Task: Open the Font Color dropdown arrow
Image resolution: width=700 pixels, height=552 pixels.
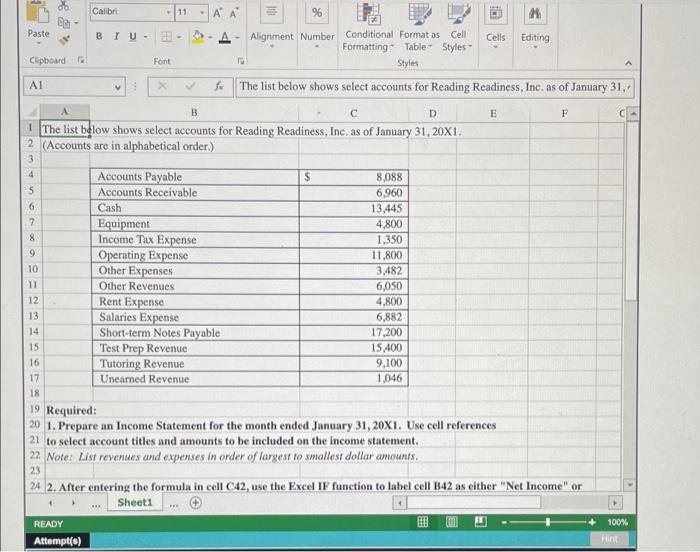Action: 238,38
